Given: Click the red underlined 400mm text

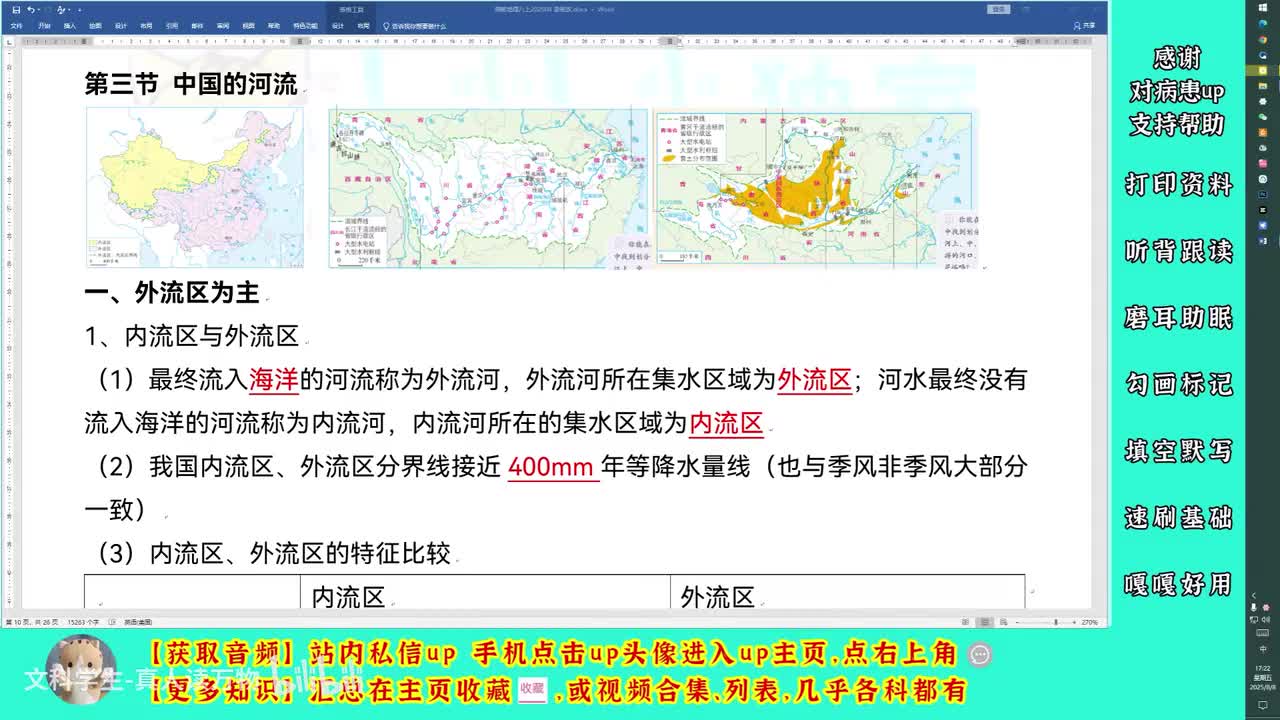Looking at the screenshot, I should pyautogui.click(x=552, y=467).
